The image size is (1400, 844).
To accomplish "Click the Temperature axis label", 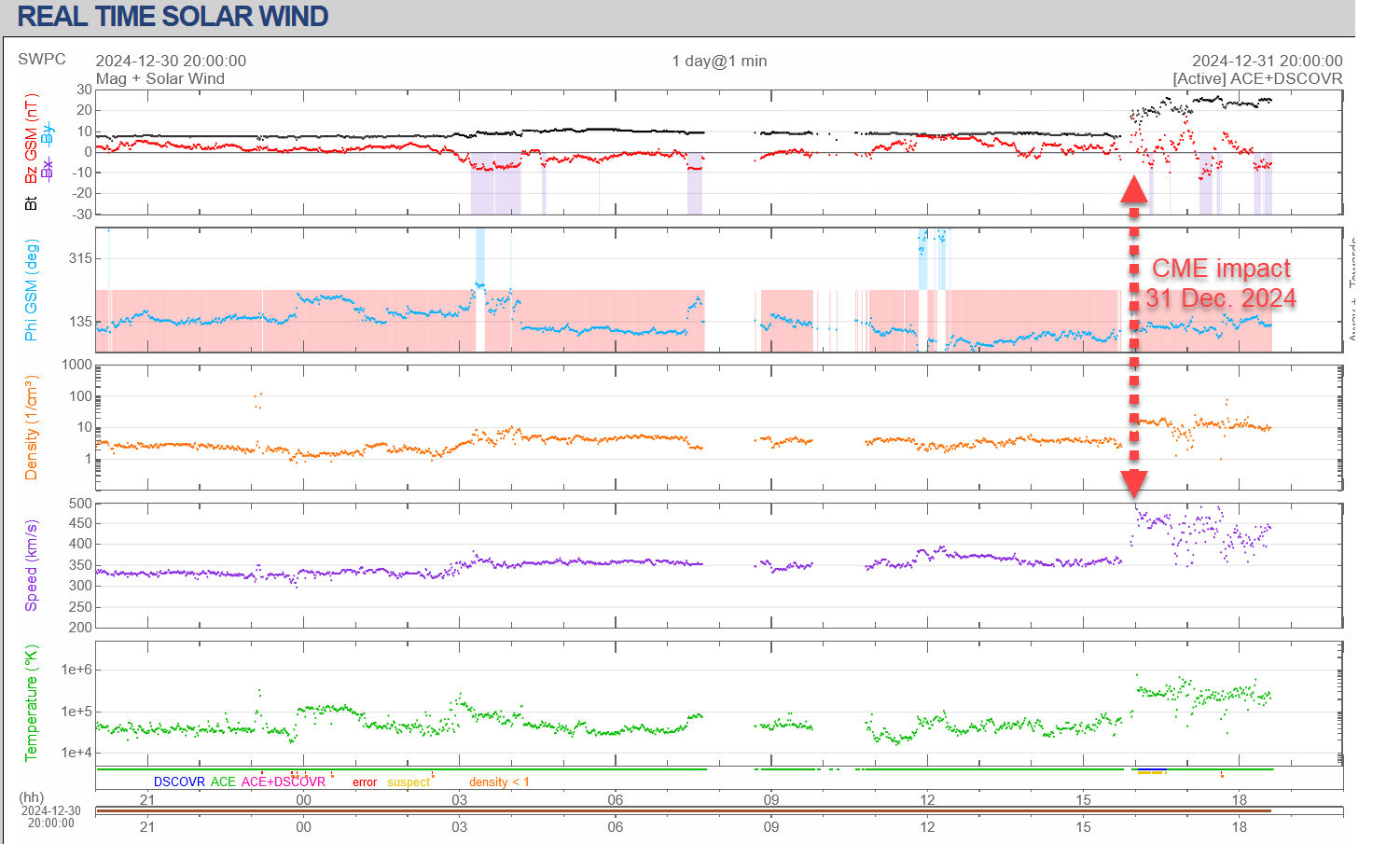I will 31,702.
